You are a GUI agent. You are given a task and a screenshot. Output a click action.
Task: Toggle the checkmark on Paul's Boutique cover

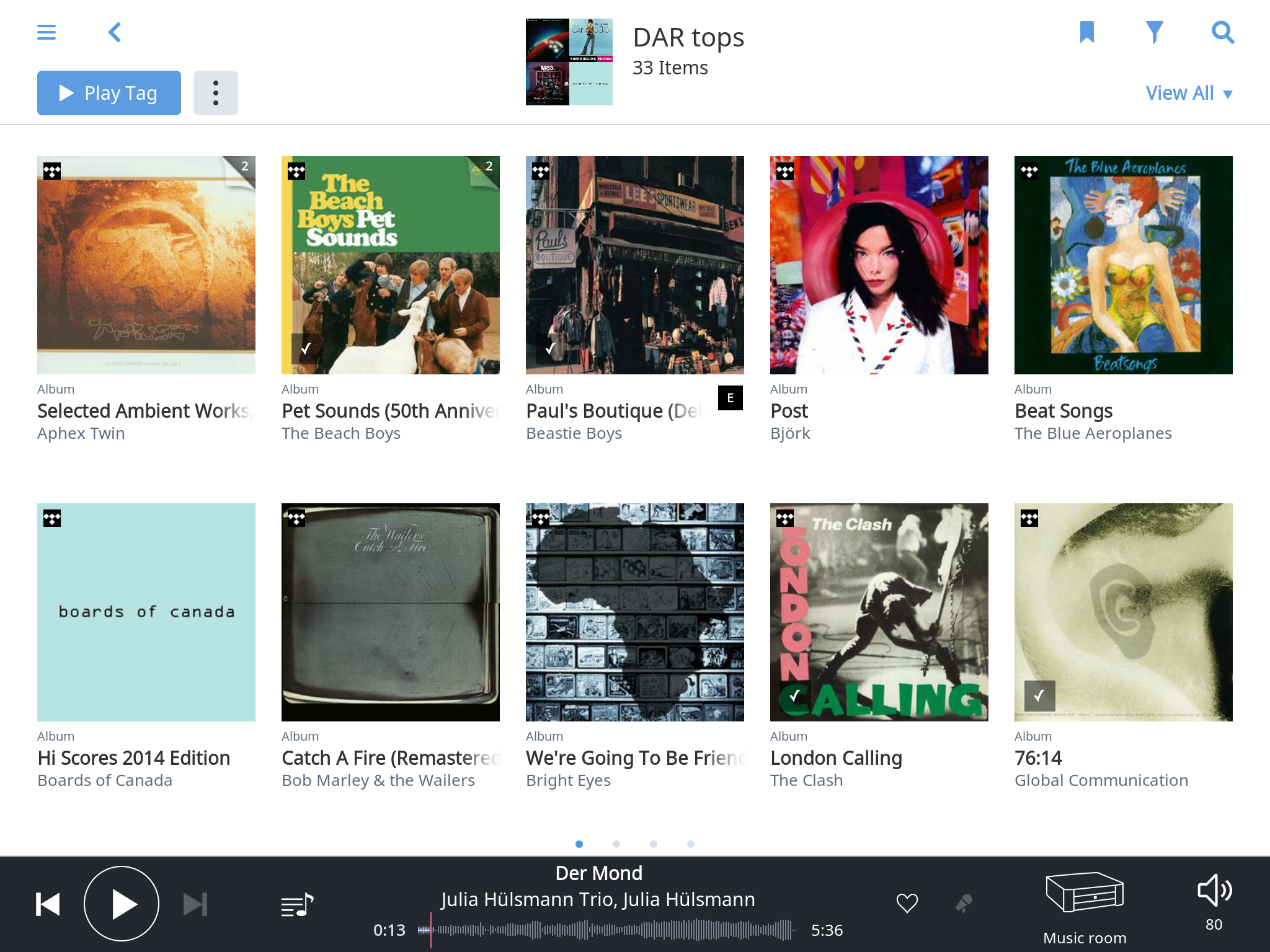tap(551, 349)
